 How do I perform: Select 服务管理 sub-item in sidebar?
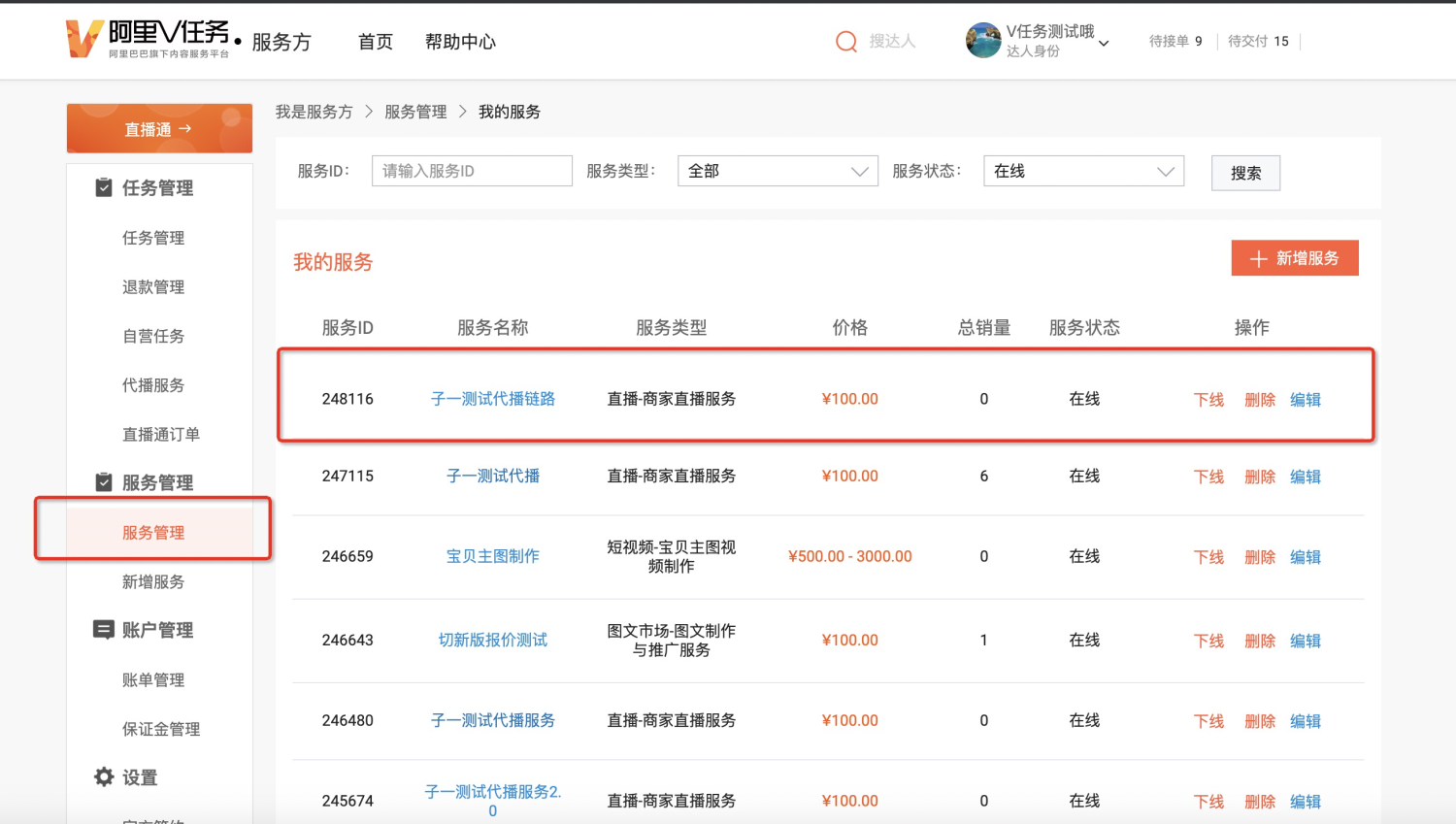[153, 533]
